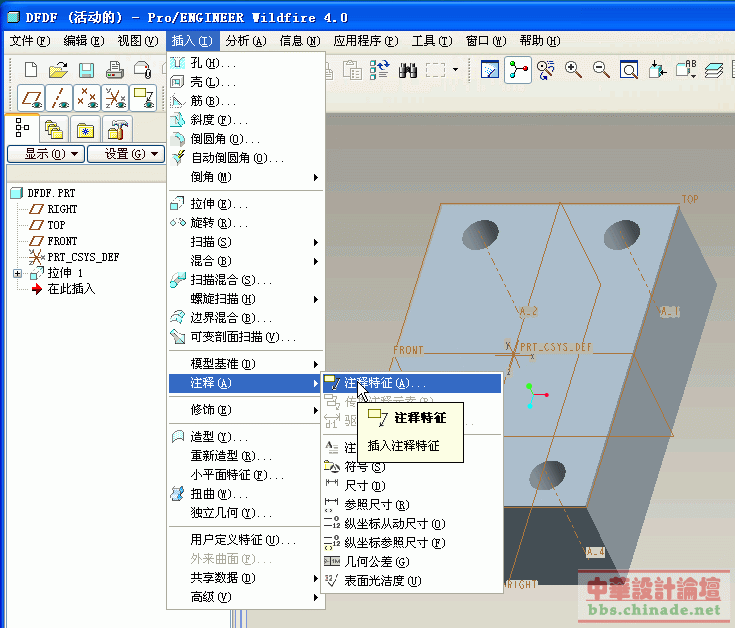
Task: Open the 显示(O) dropdown
Action: (46, 154)
